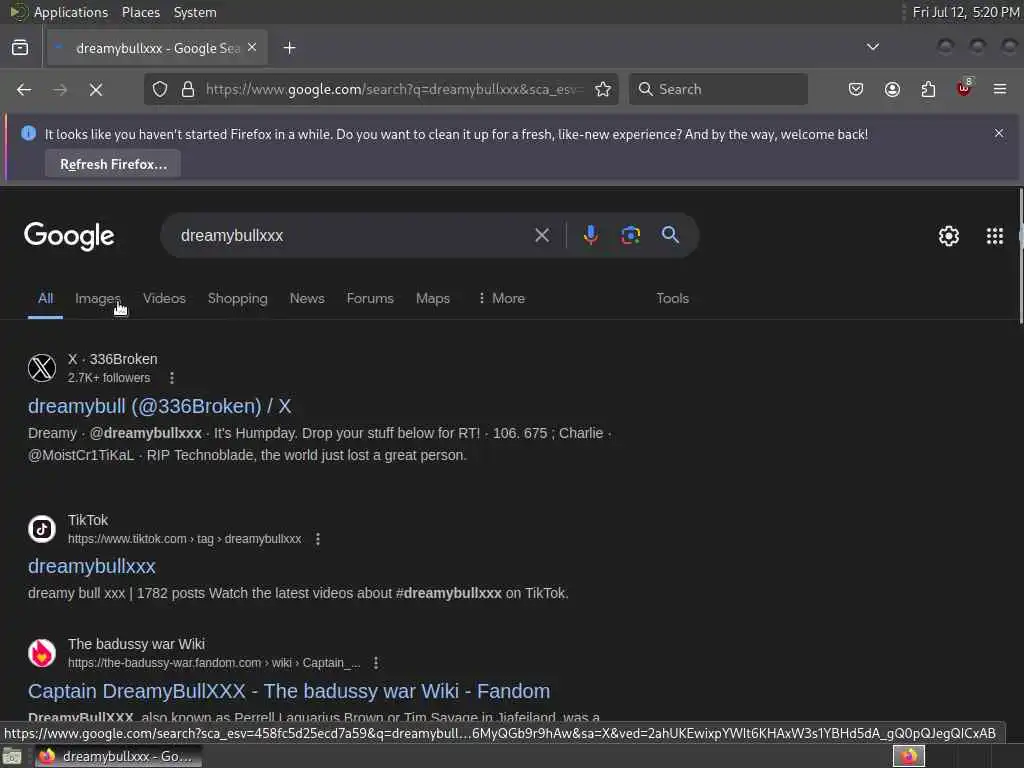Switch to Forums results
Image resolution: width=1024 pixels, height=768 pixels.
click(x=370, y=298)
